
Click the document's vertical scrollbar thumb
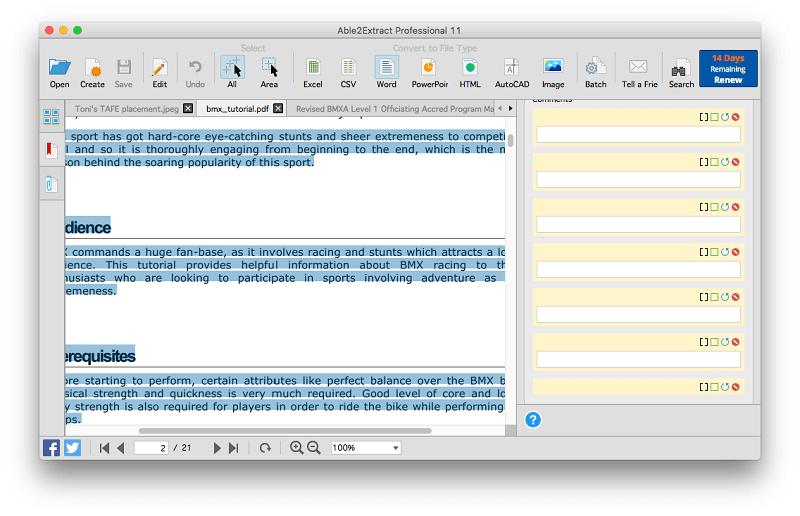tap(510, 140)
